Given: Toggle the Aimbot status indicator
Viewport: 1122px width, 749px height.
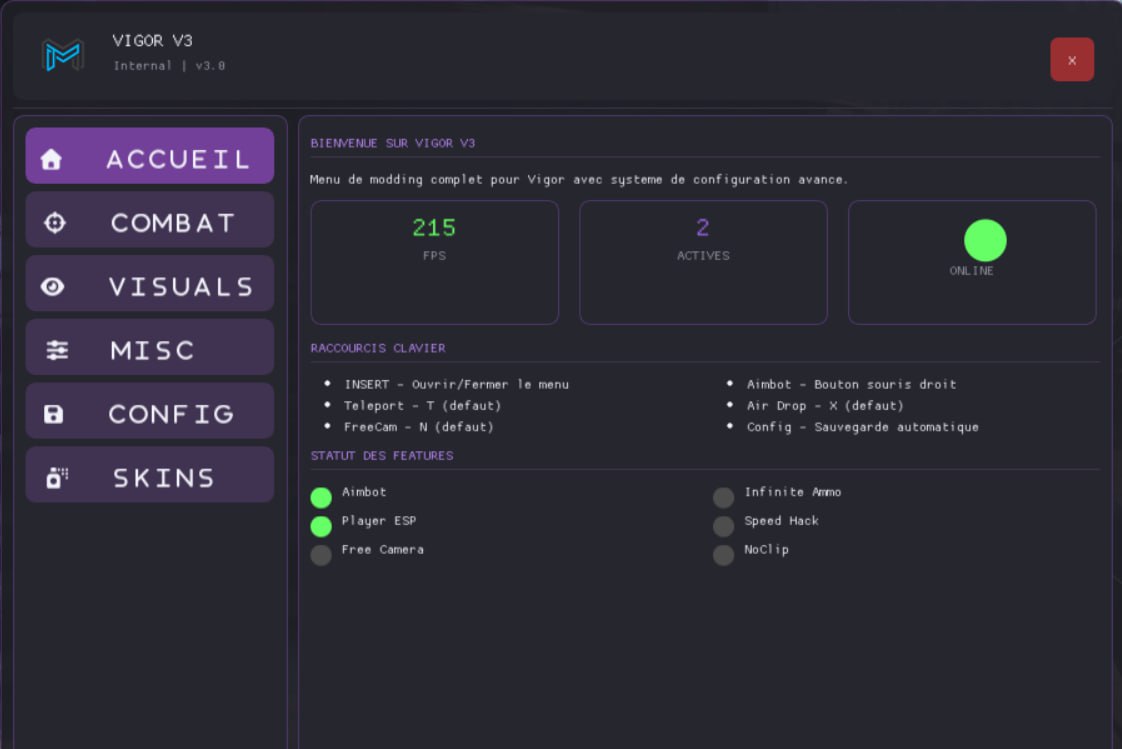Looking at the screenshot, I should point(321,498).
